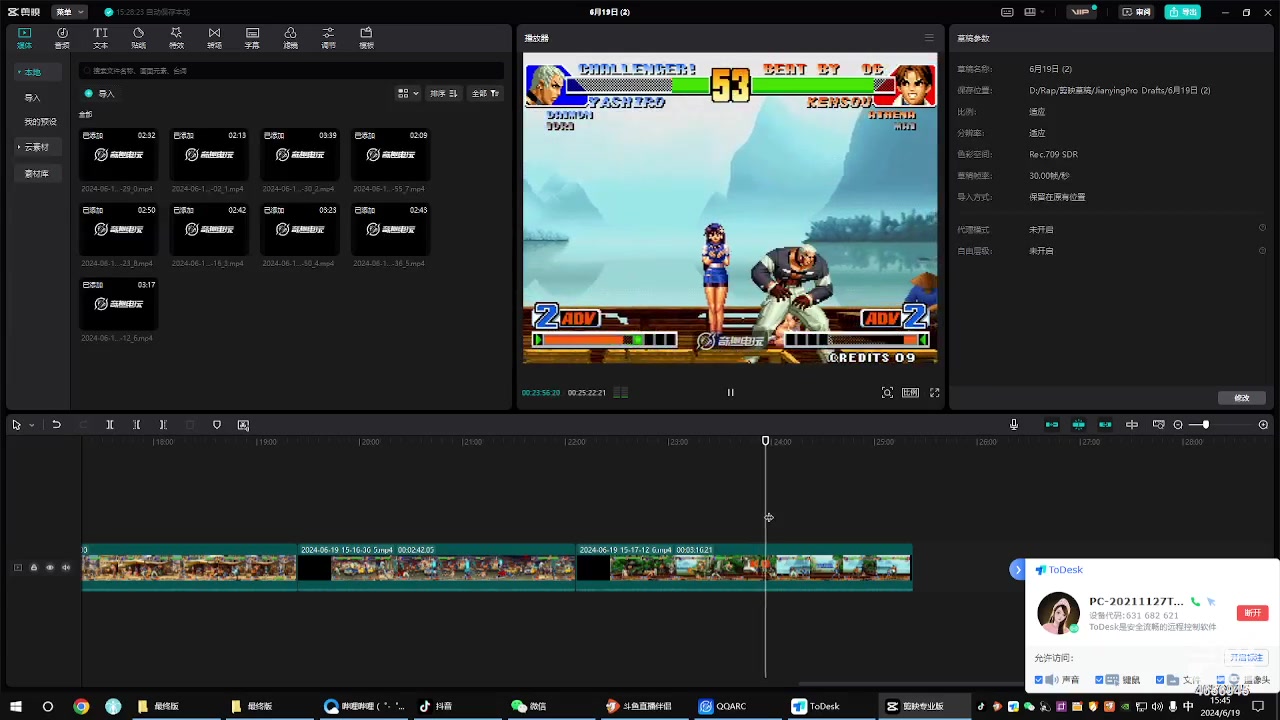Open the 菜单 dropdown menu
The width and height of the screenshot is (1280, 720).
click(x=69, y=12)
